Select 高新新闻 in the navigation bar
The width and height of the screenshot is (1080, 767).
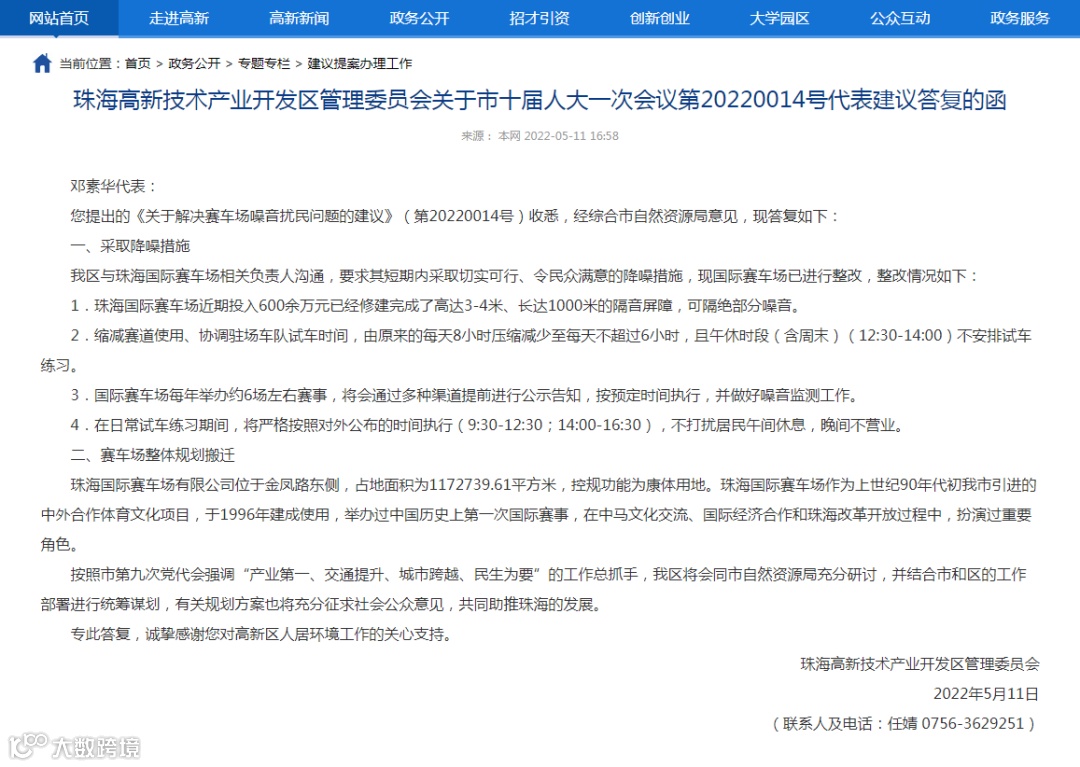click(299, 18)
